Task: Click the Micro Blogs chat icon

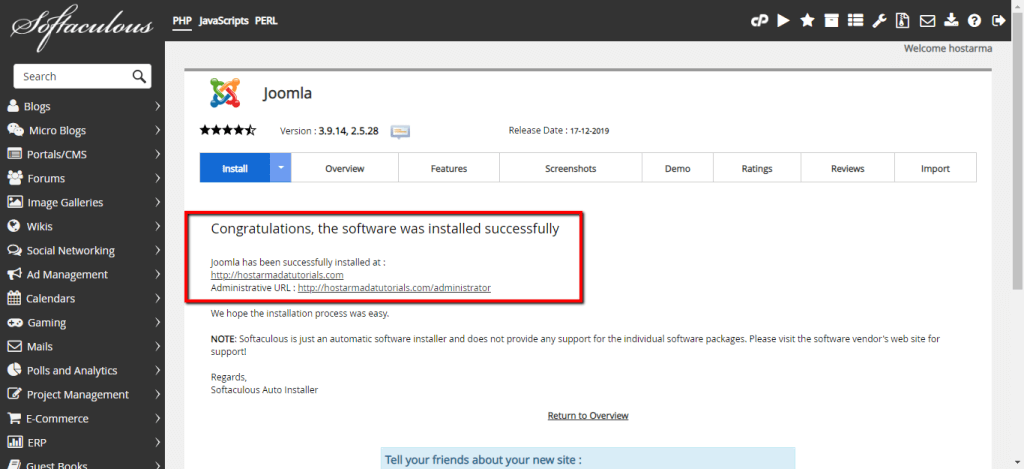Action: (x=15, y=130)
